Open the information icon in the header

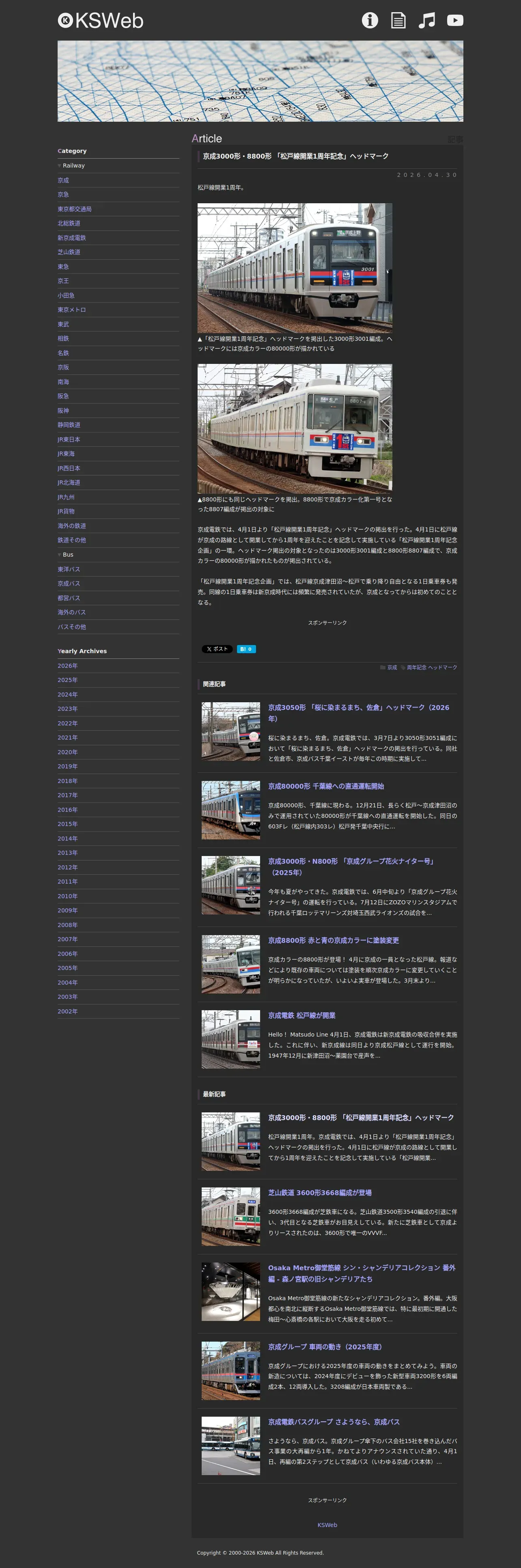tap(370, 20)
